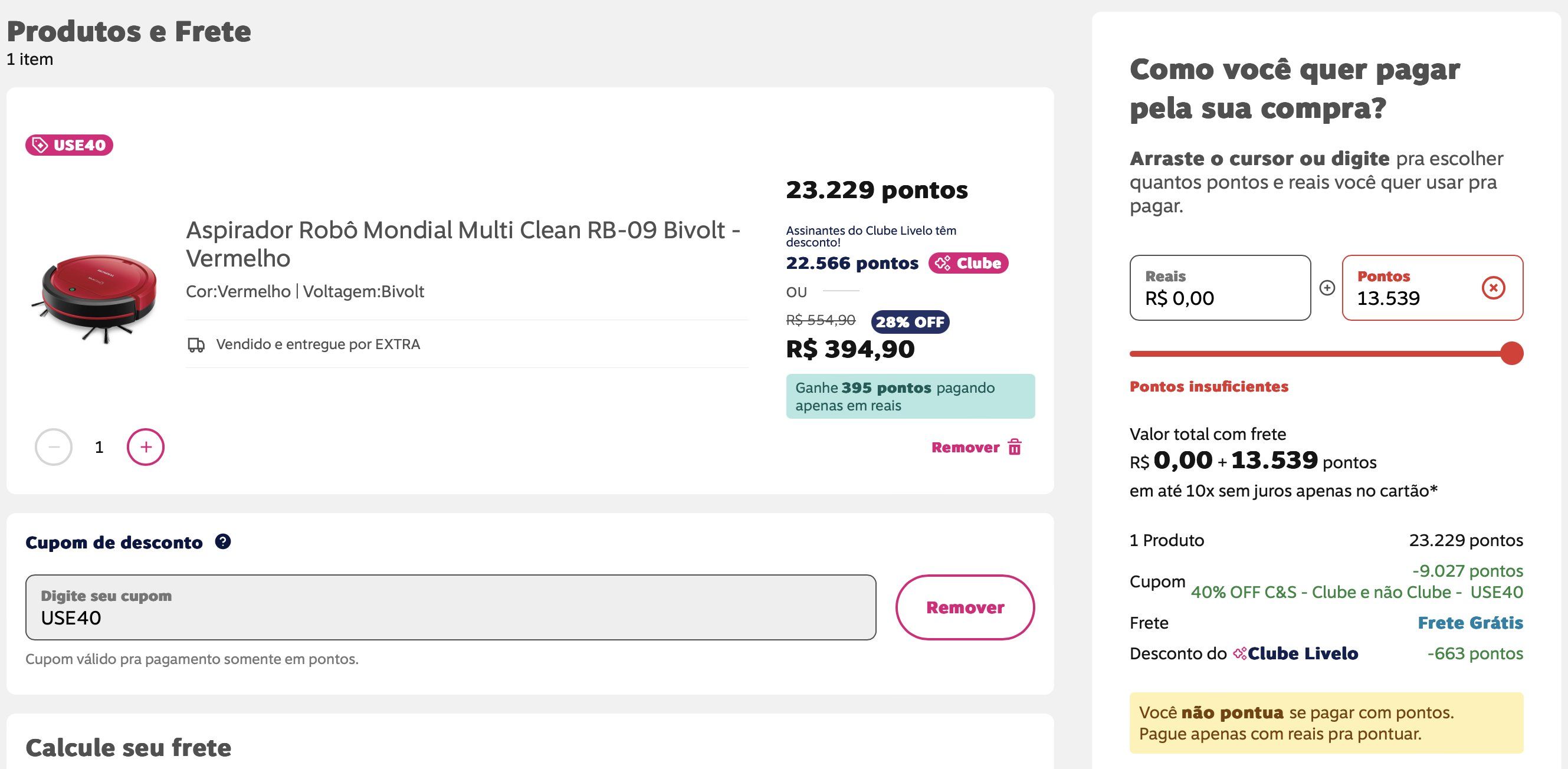The height and width of the screenshot is (769, 1568).
Task: Click the delivery truck icon
Action: pyautogui.click(x=196, y=345)
